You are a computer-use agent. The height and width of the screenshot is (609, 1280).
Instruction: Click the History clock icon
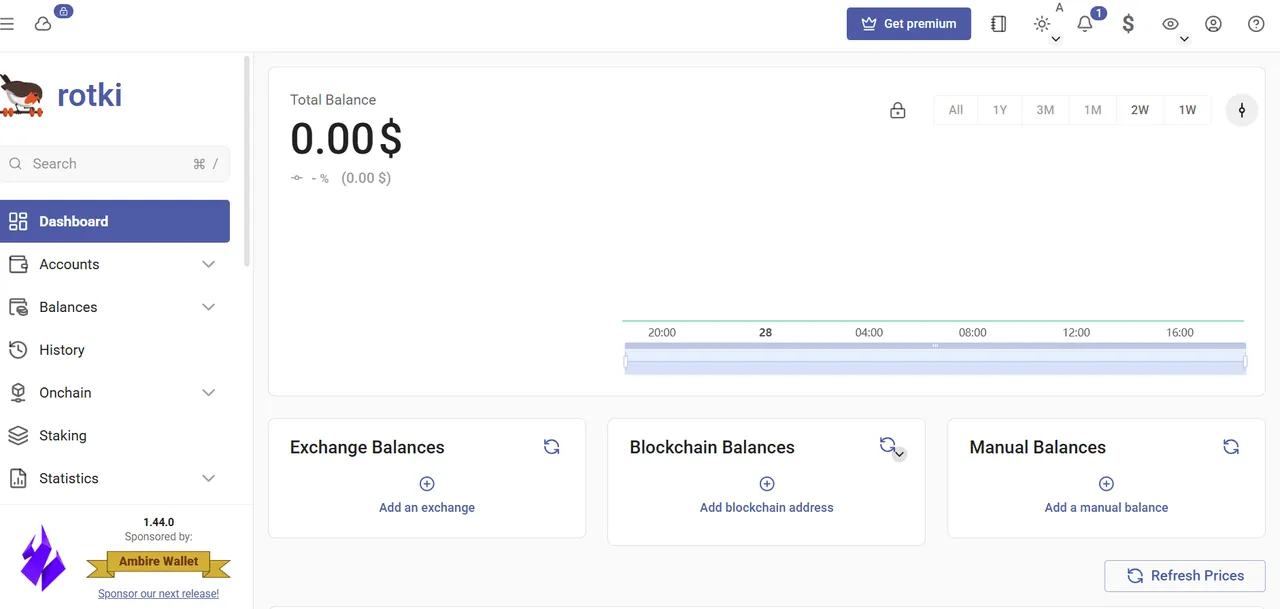pos(18,350)
